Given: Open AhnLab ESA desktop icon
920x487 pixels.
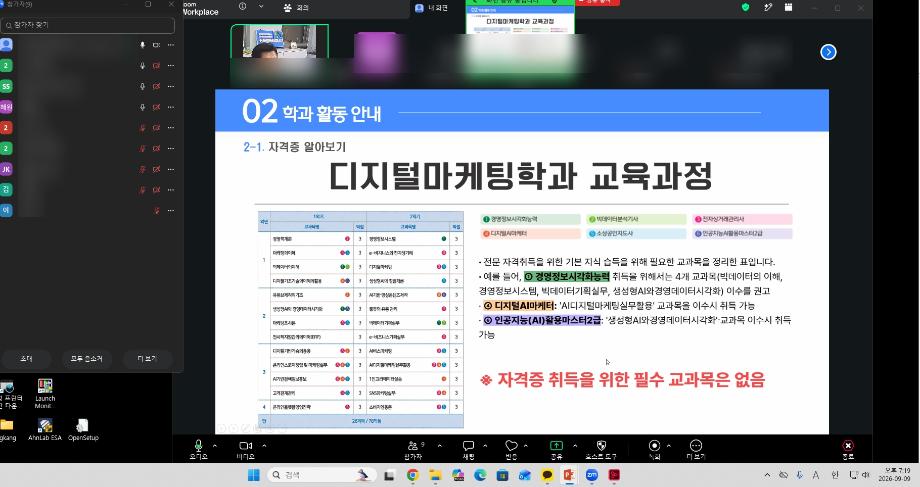Looking at the screenshot, I should tap(45, 429).
